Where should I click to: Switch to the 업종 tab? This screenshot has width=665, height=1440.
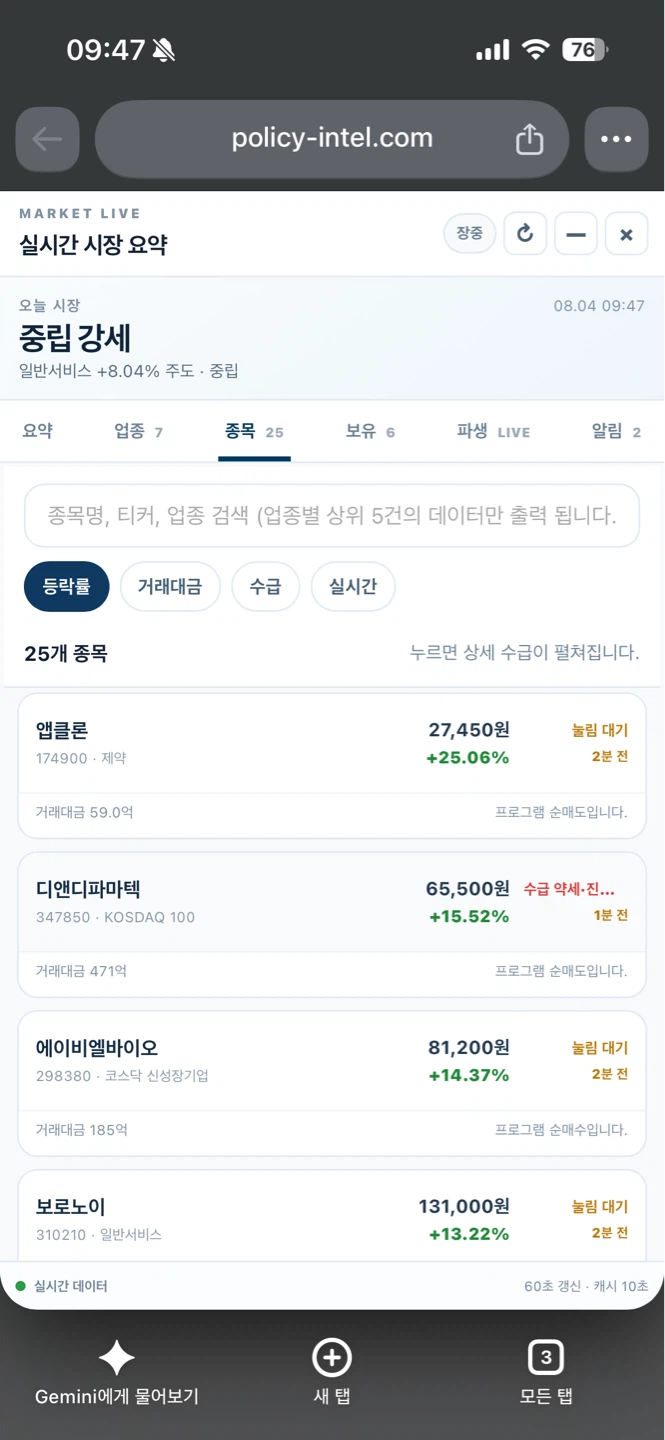click(x=139, y=432)
